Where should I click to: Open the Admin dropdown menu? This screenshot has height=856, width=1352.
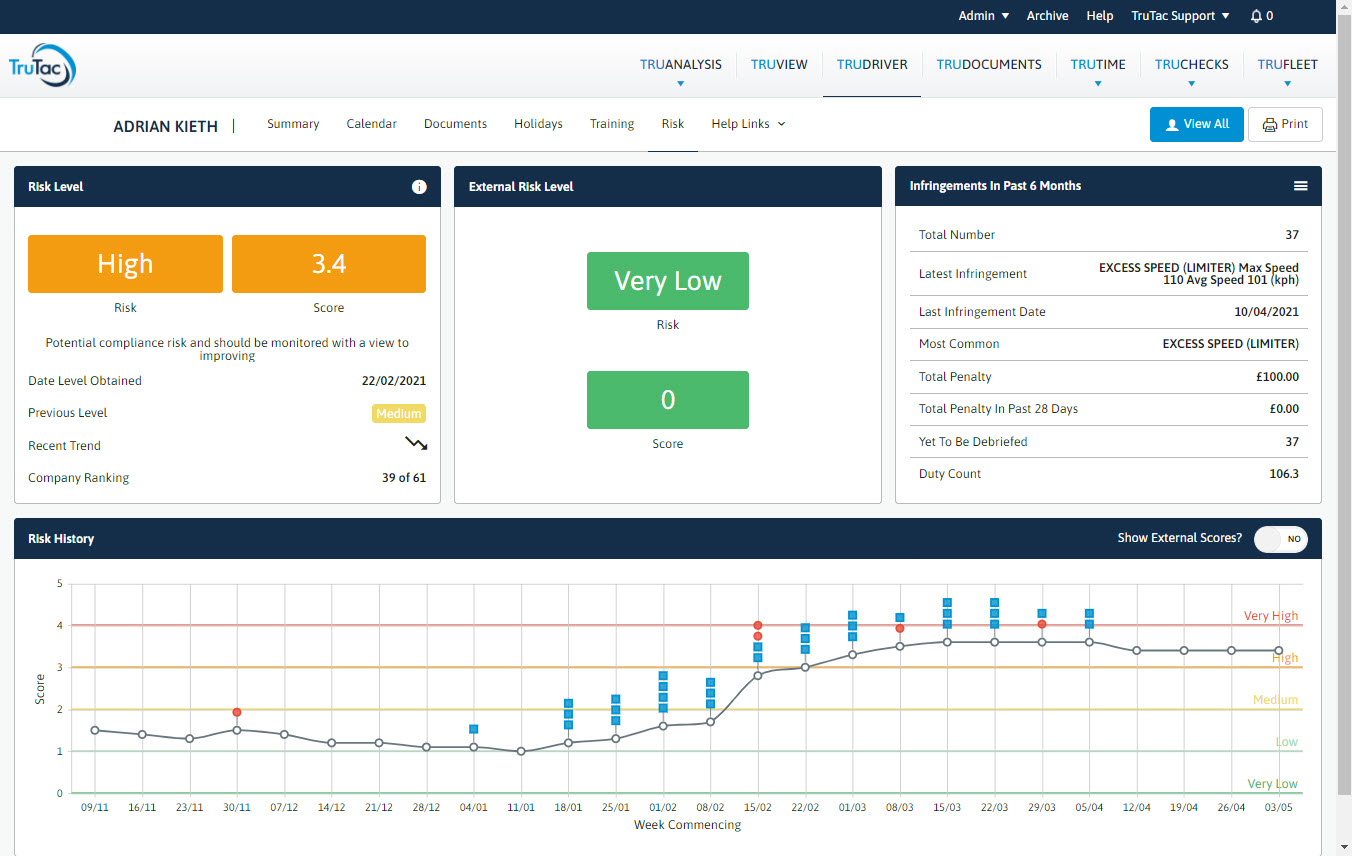pyautogui.click(x=981, y=15)
